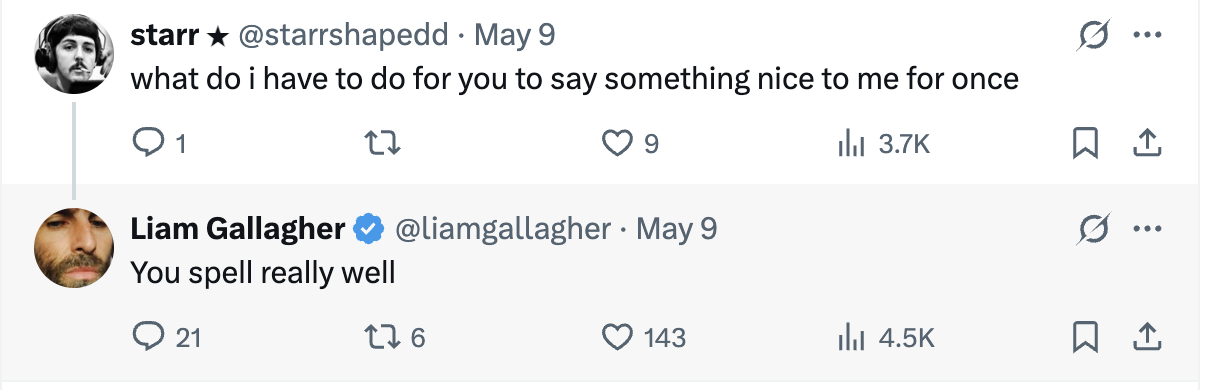Click starr's profile avatar thumbnail

point(75,56)
